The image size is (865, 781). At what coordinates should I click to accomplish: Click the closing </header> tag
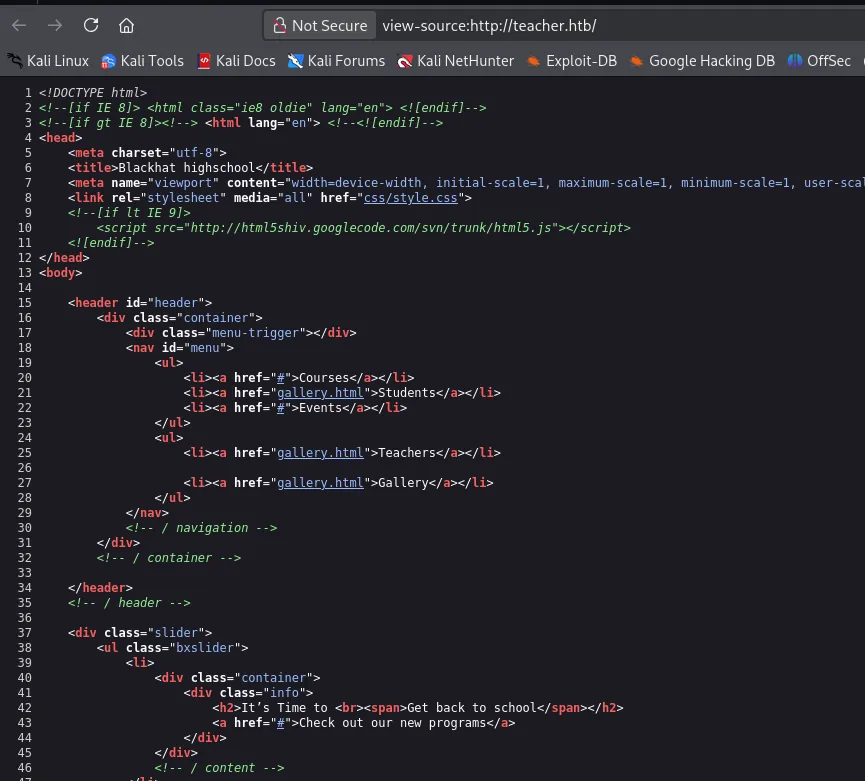(100, 588)
